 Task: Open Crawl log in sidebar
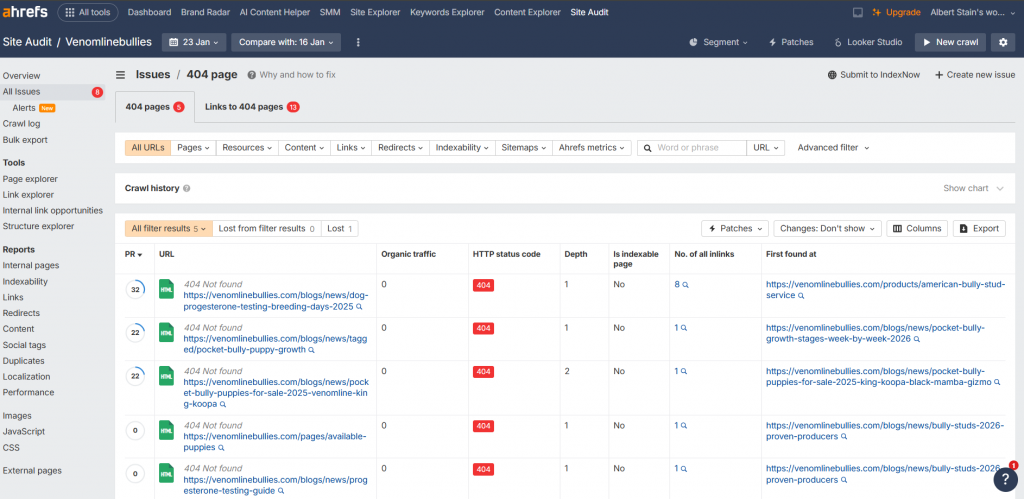pos(22,123)
